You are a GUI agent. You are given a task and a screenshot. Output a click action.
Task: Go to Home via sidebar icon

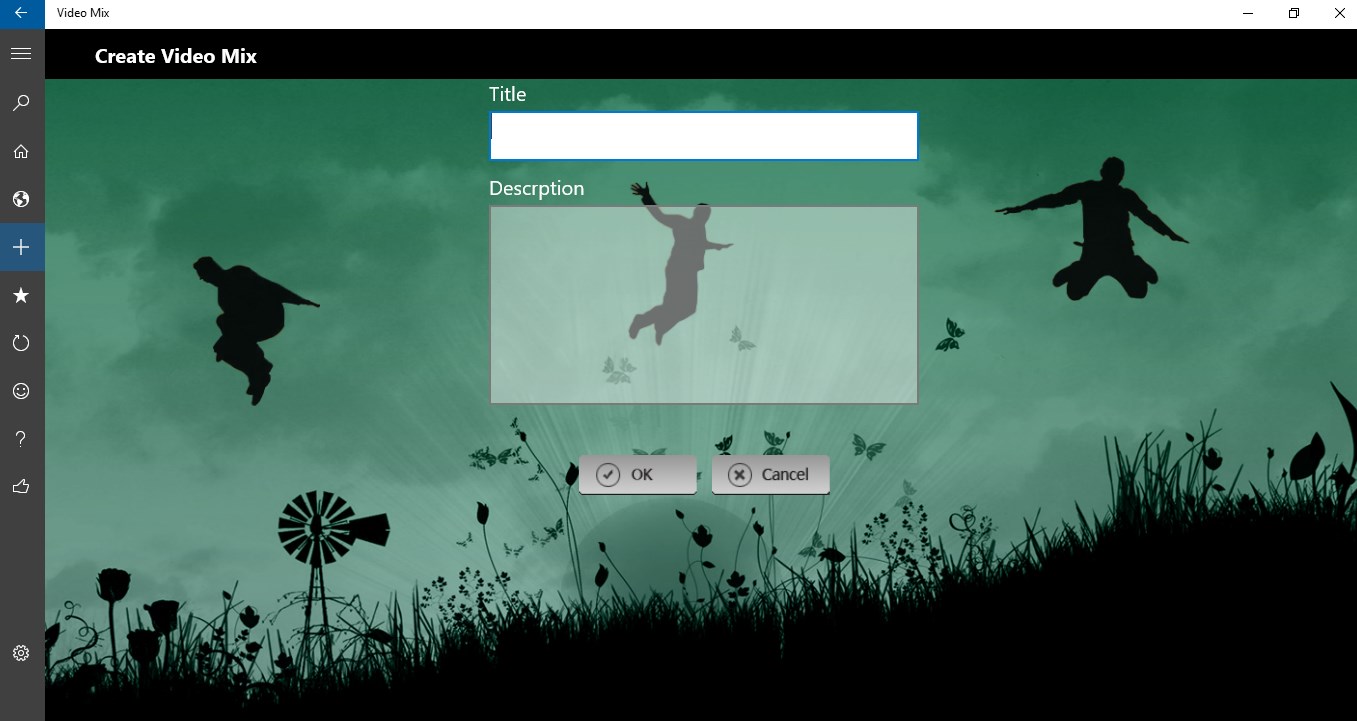pos(21,151)
